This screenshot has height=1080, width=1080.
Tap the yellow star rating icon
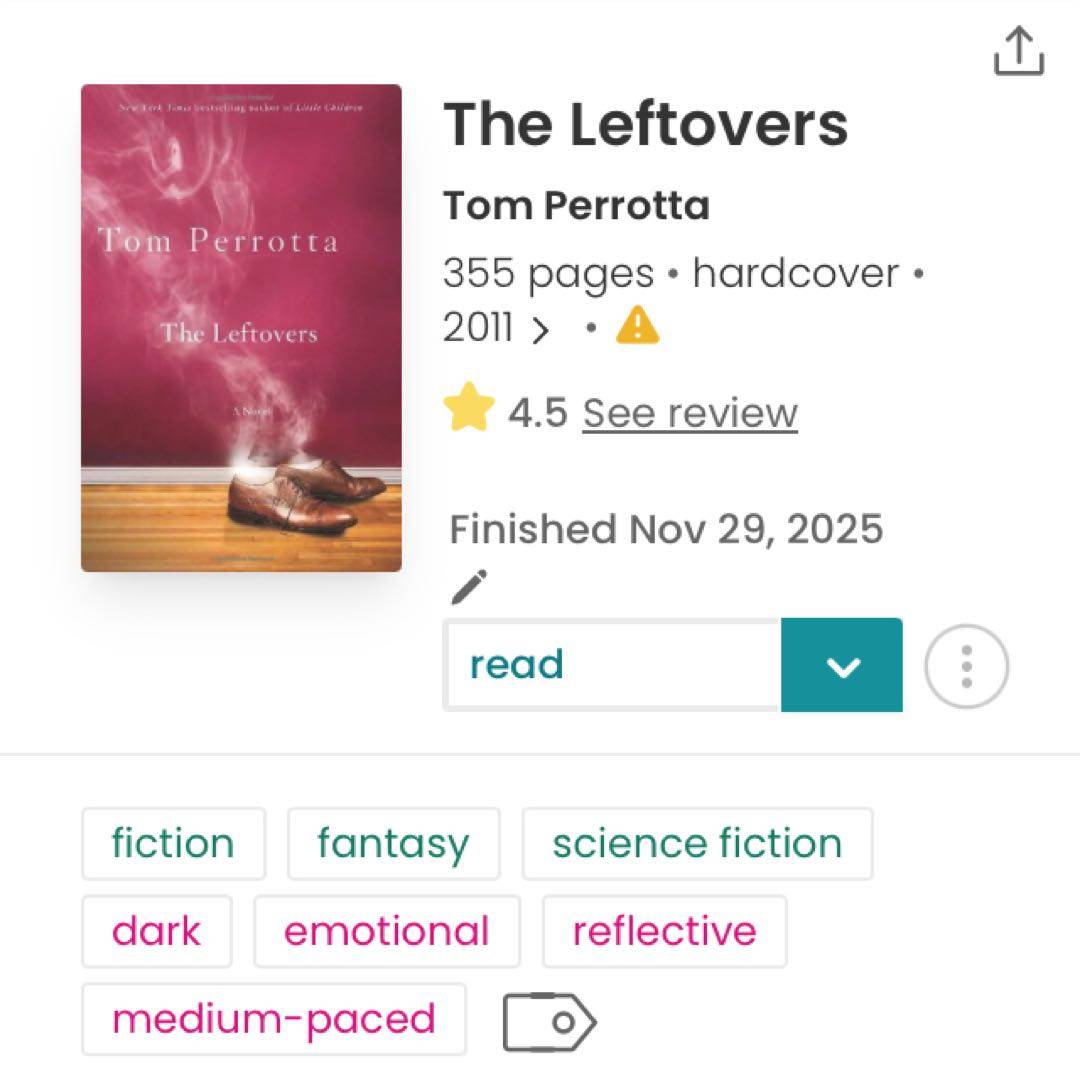coord(470,410)
